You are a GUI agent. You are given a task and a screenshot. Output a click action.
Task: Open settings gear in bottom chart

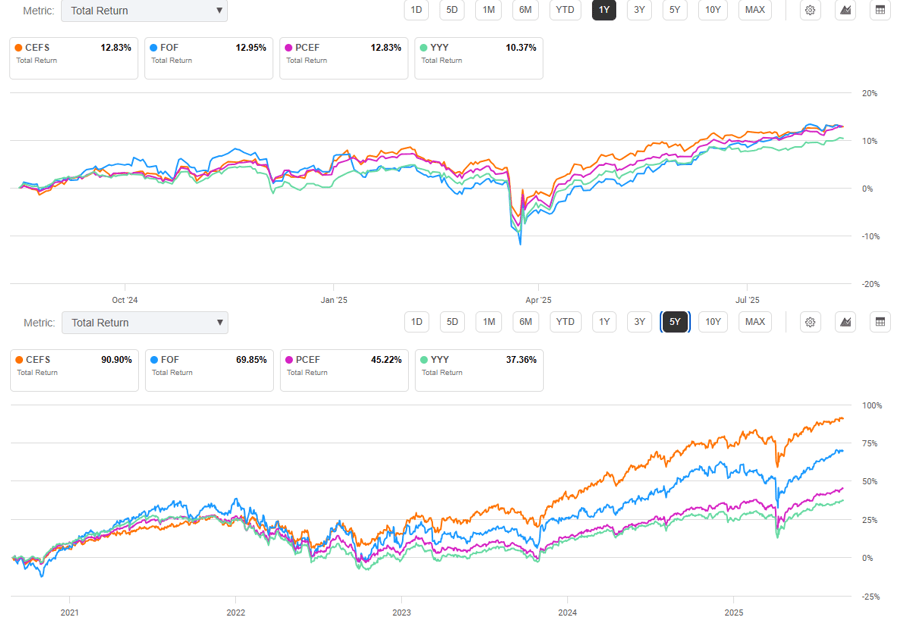pos(810,322)
